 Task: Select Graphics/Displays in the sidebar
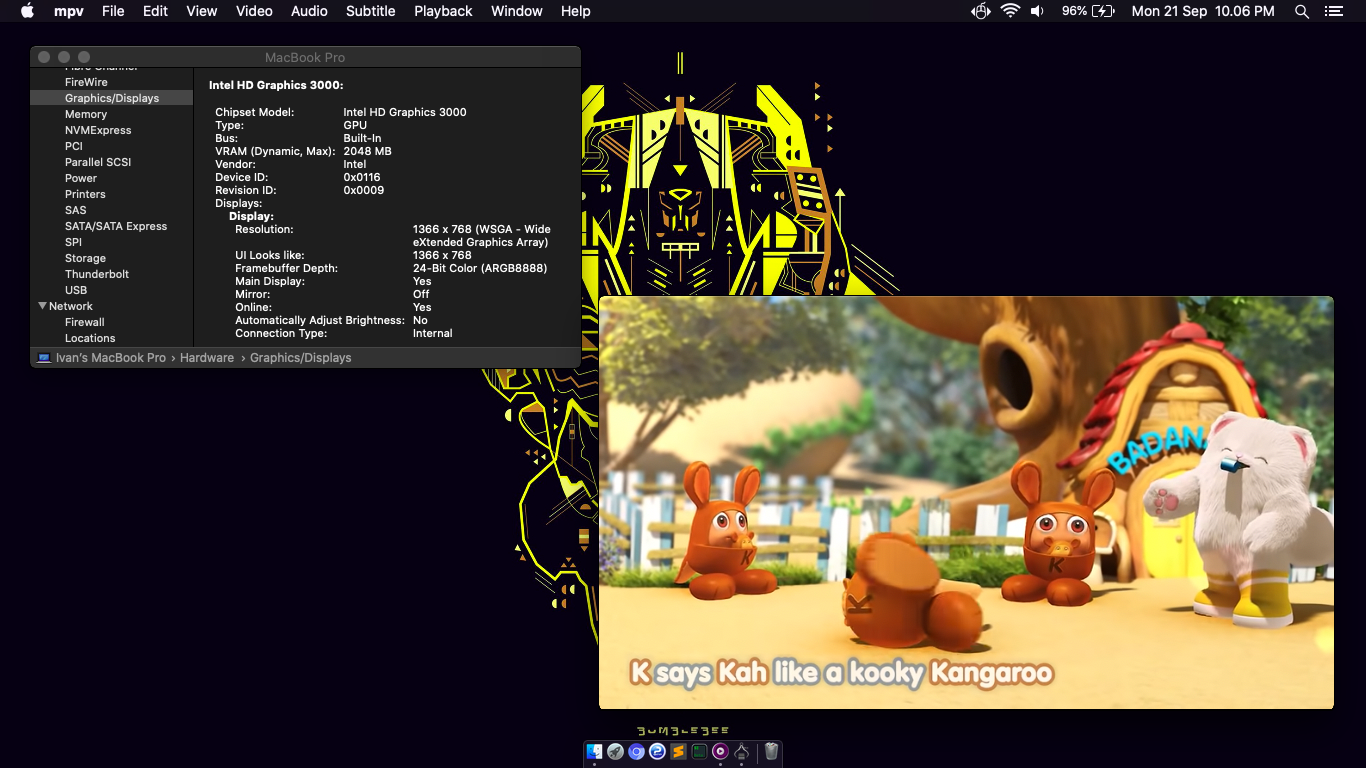[x=112, y=98]
